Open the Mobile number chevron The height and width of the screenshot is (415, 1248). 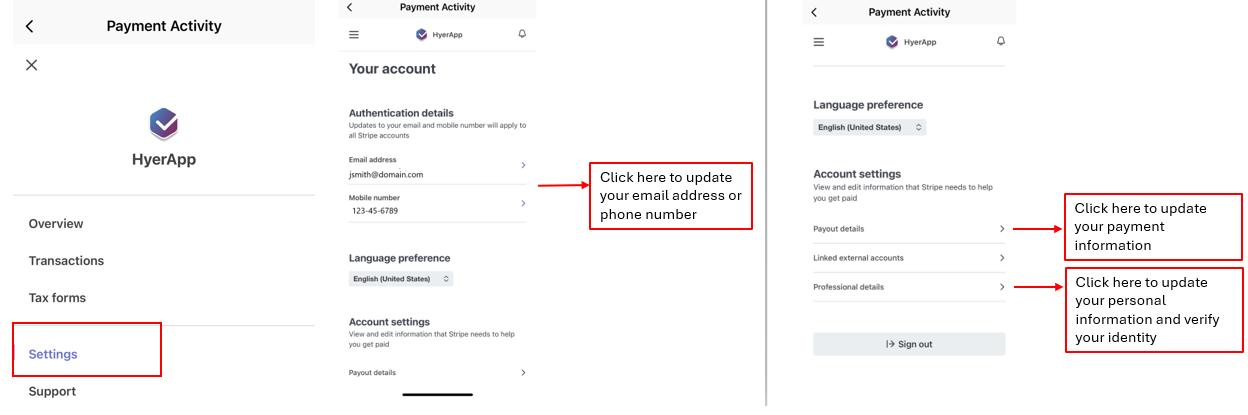point(523,204)
